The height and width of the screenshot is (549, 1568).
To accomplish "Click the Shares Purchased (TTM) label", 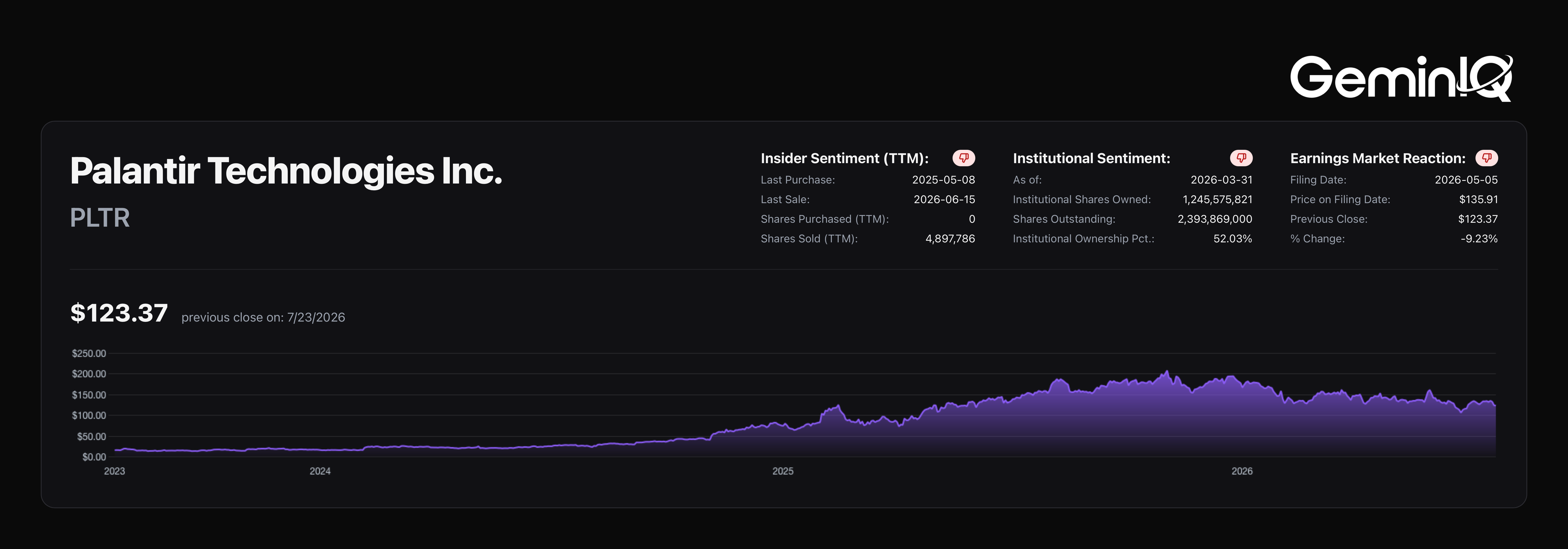I will click(x=824, y=219).
